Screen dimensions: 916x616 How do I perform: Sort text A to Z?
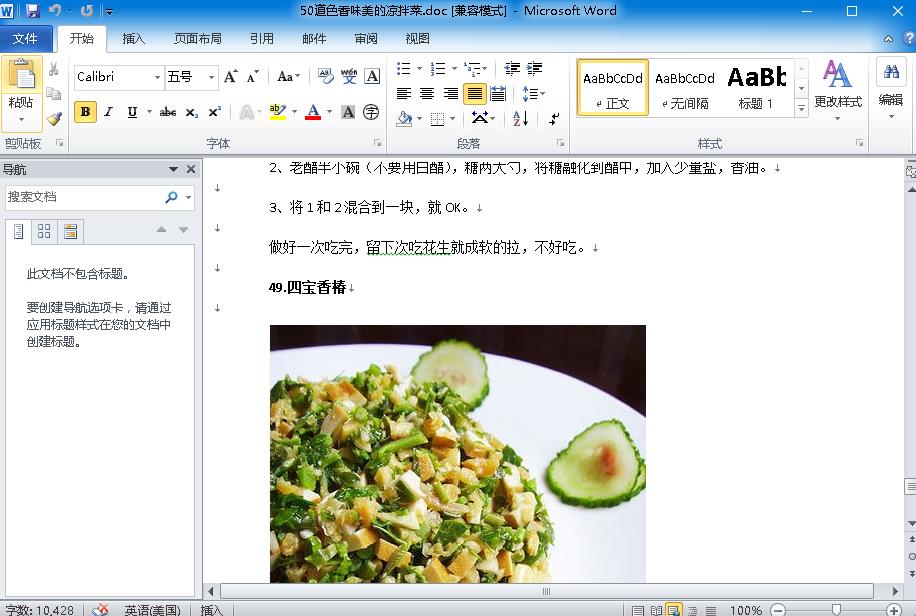tap(521, 119)
